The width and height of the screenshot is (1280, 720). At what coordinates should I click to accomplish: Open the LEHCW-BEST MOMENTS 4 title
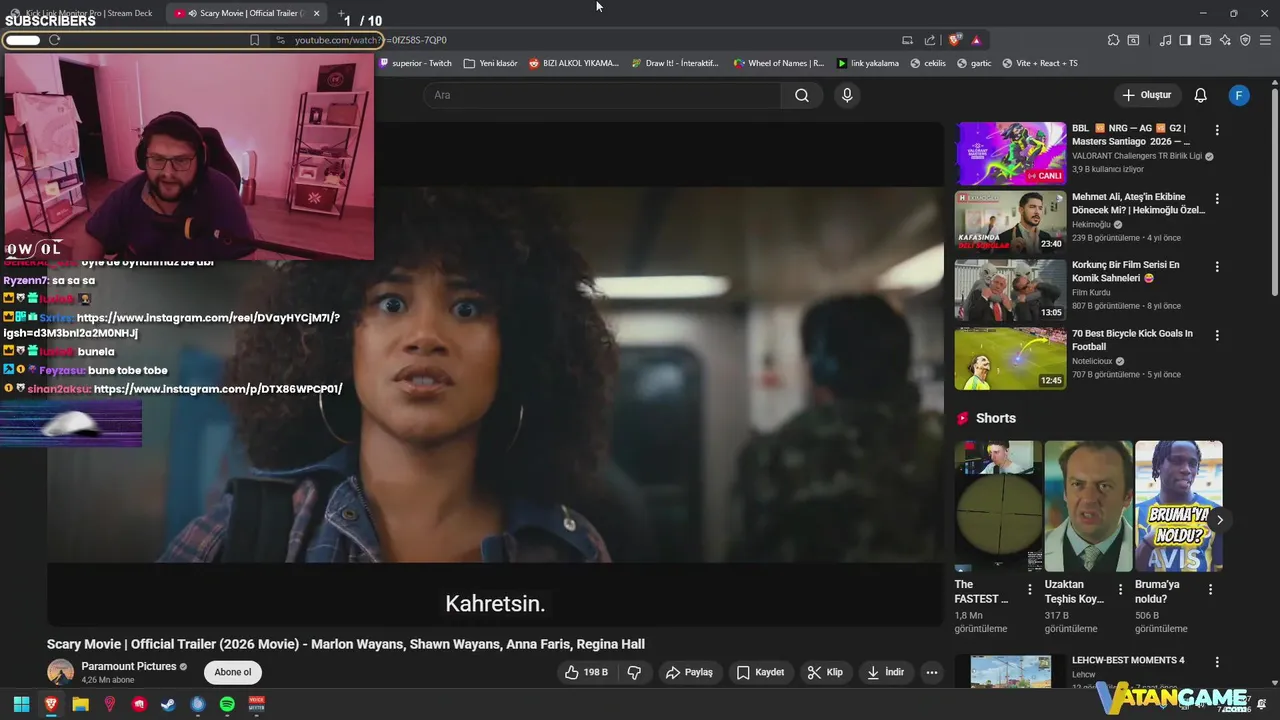[1128, 660]
